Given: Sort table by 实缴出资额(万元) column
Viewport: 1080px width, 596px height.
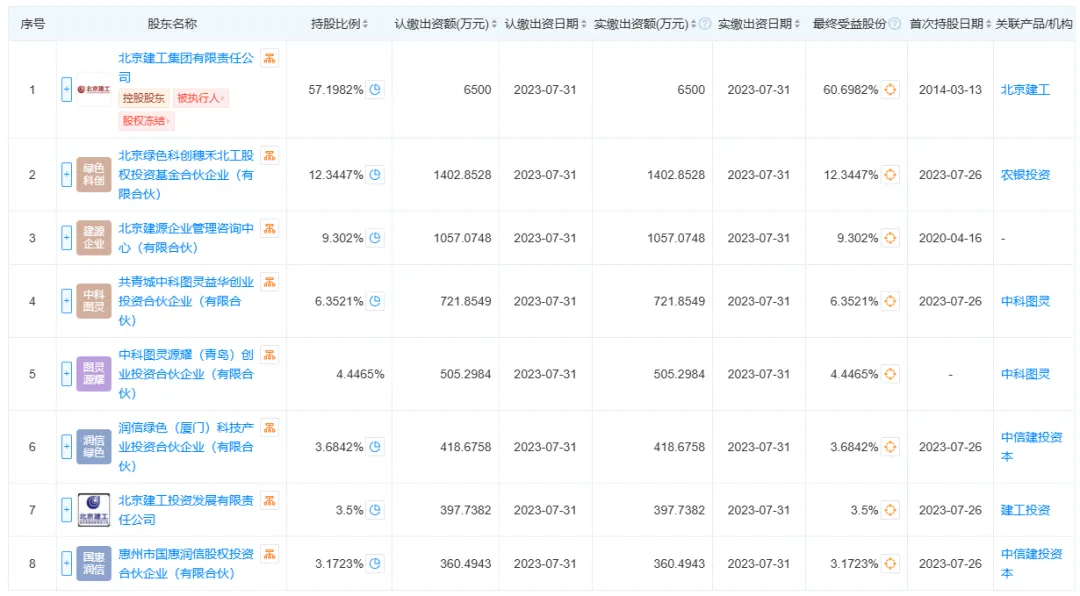Looking at the screenshot, I should click(x=694, y=24).
